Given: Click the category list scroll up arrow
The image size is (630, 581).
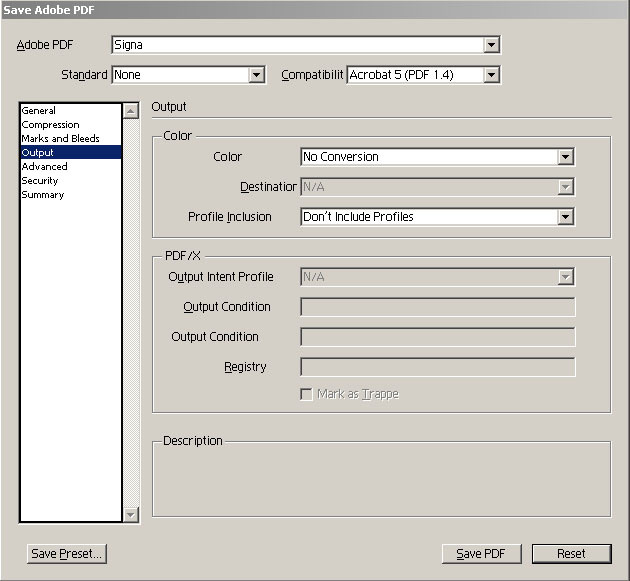Looking at the screenshot, I should (131, 111).
